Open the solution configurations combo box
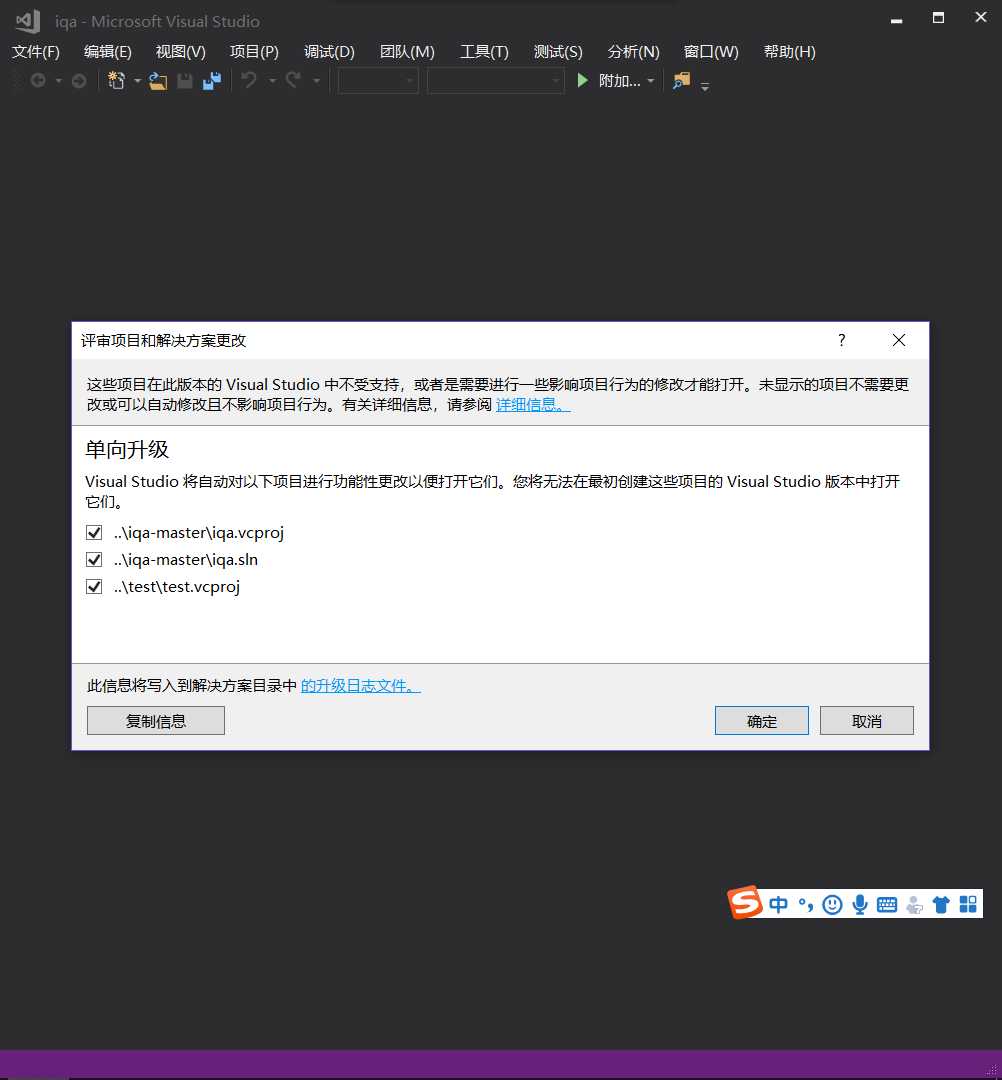The height and width of the screenshot is (1080, 1002). [x=378, y=81]
